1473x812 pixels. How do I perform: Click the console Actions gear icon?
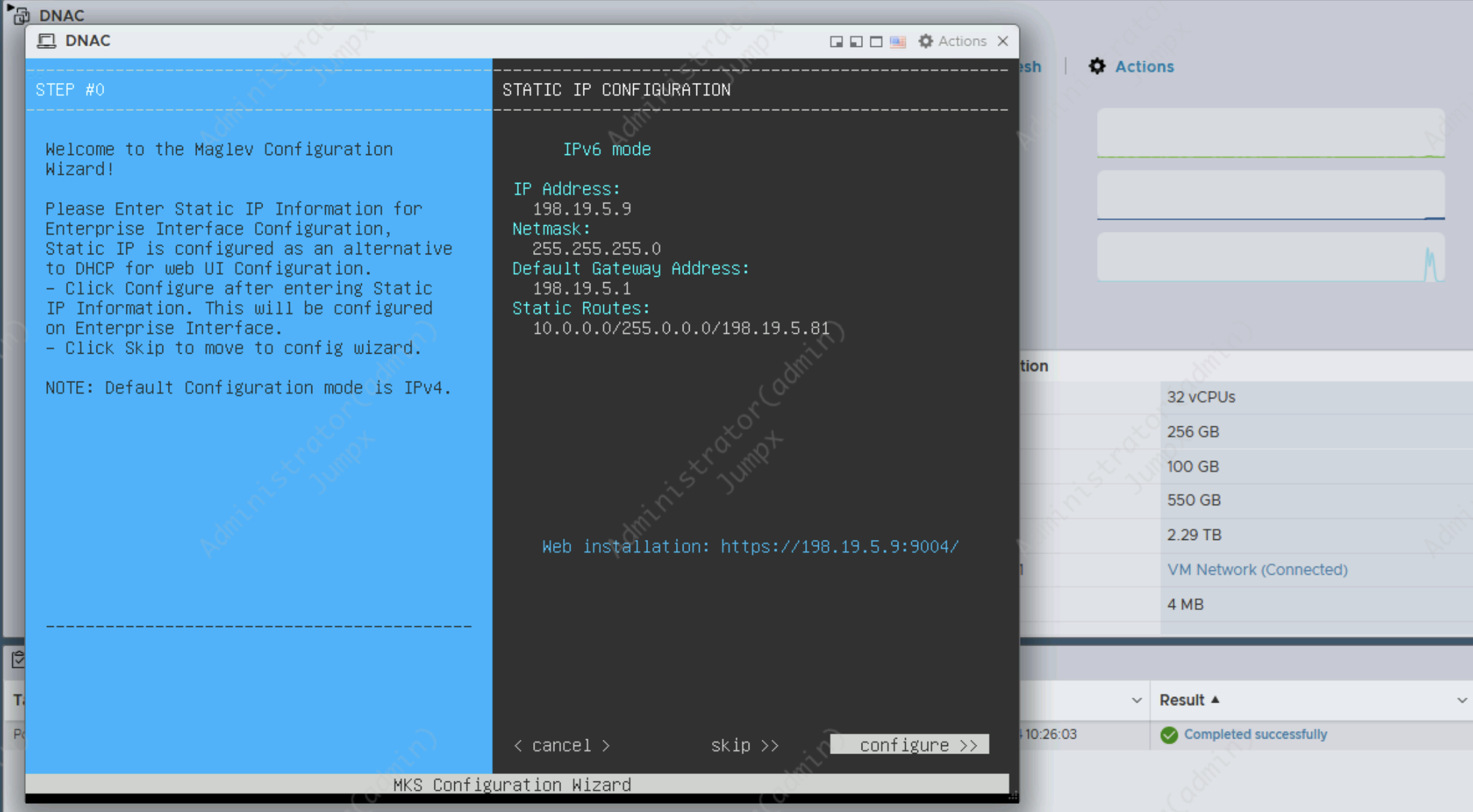[x=926, y=41]
